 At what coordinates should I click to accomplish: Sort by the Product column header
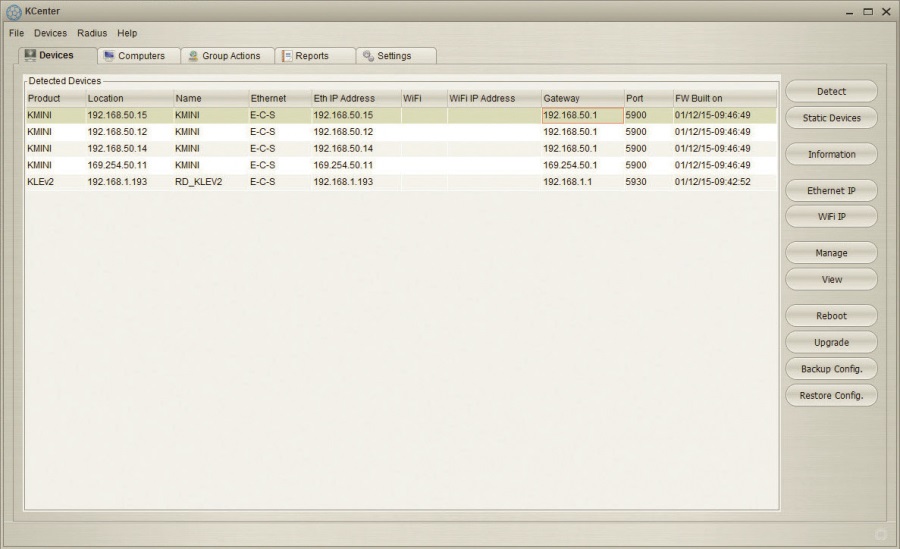[56, 98]
